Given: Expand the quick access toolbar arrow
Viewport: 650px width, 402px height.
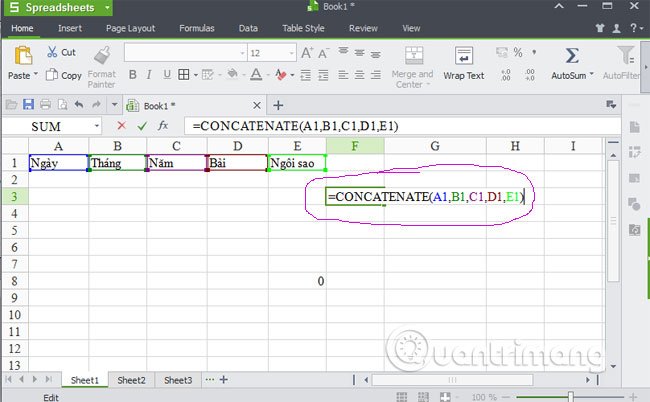Looking at the screenshot, I should [x=114, y=104].
